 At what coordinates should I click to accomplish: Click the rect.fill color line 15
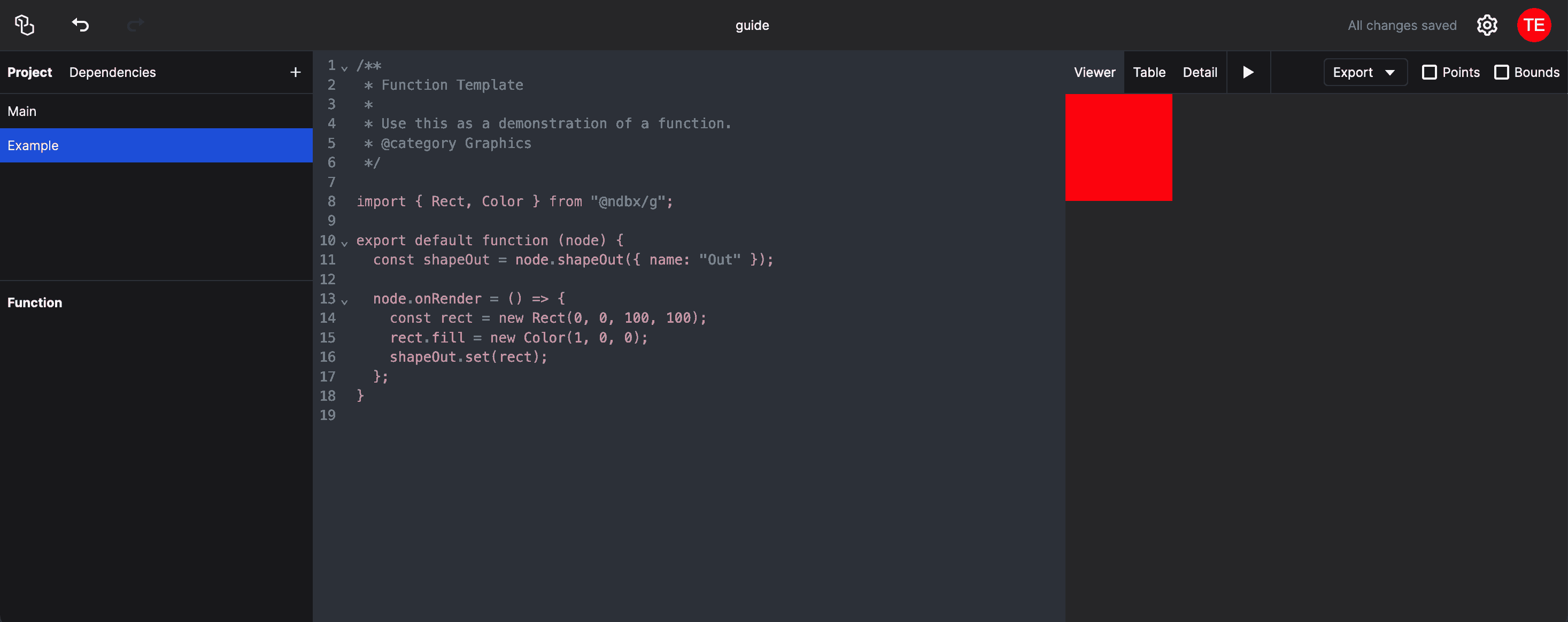[x=519, y=338]
